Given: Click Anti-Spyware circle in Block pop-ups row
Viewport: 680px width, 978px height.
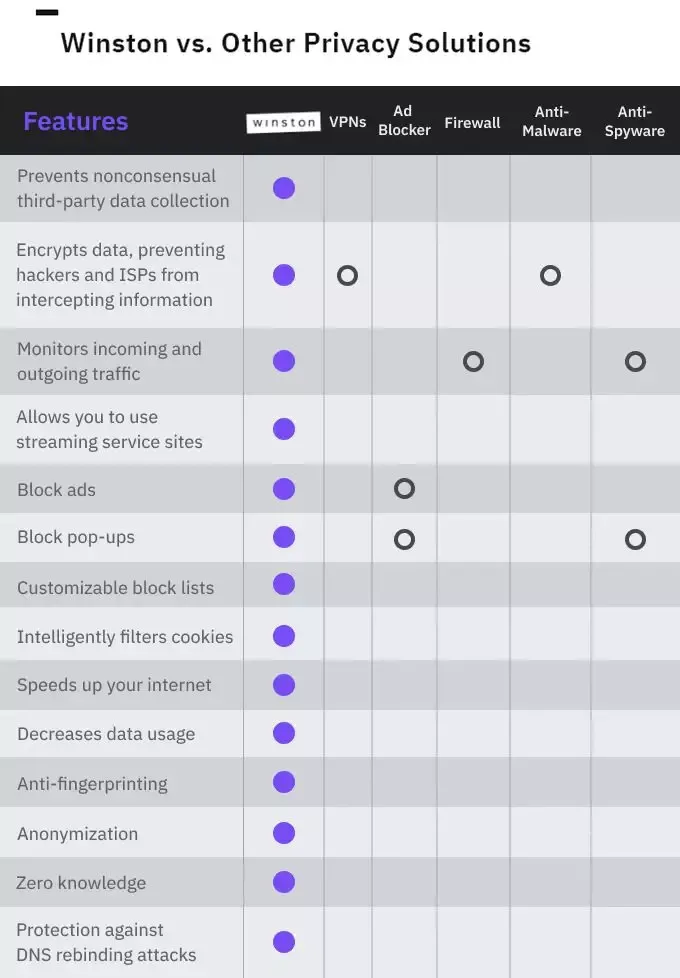Looking at the screenshot, I should click(635, 540).
